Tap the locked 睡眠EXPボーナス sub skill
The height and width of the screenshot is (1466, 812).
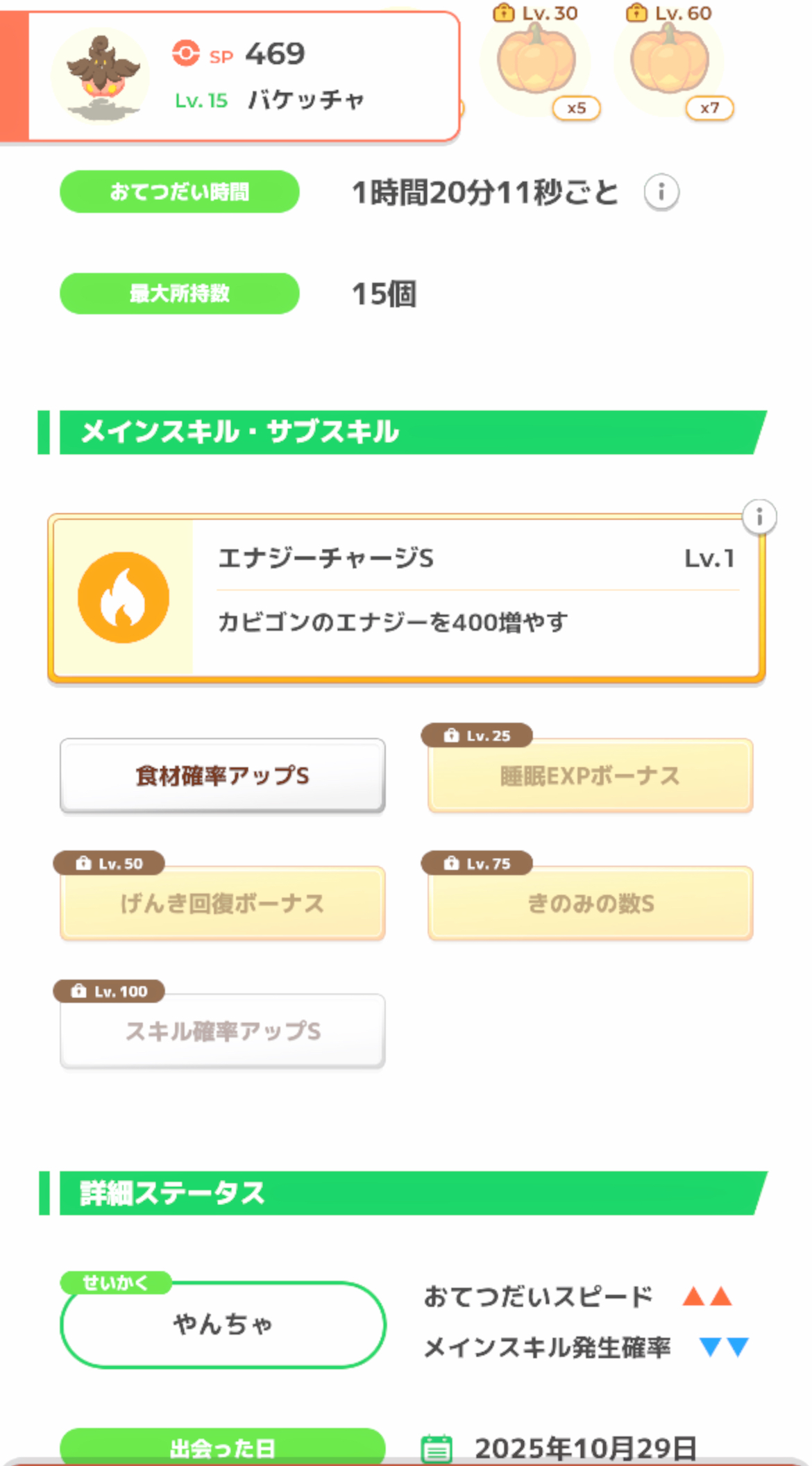590,775
